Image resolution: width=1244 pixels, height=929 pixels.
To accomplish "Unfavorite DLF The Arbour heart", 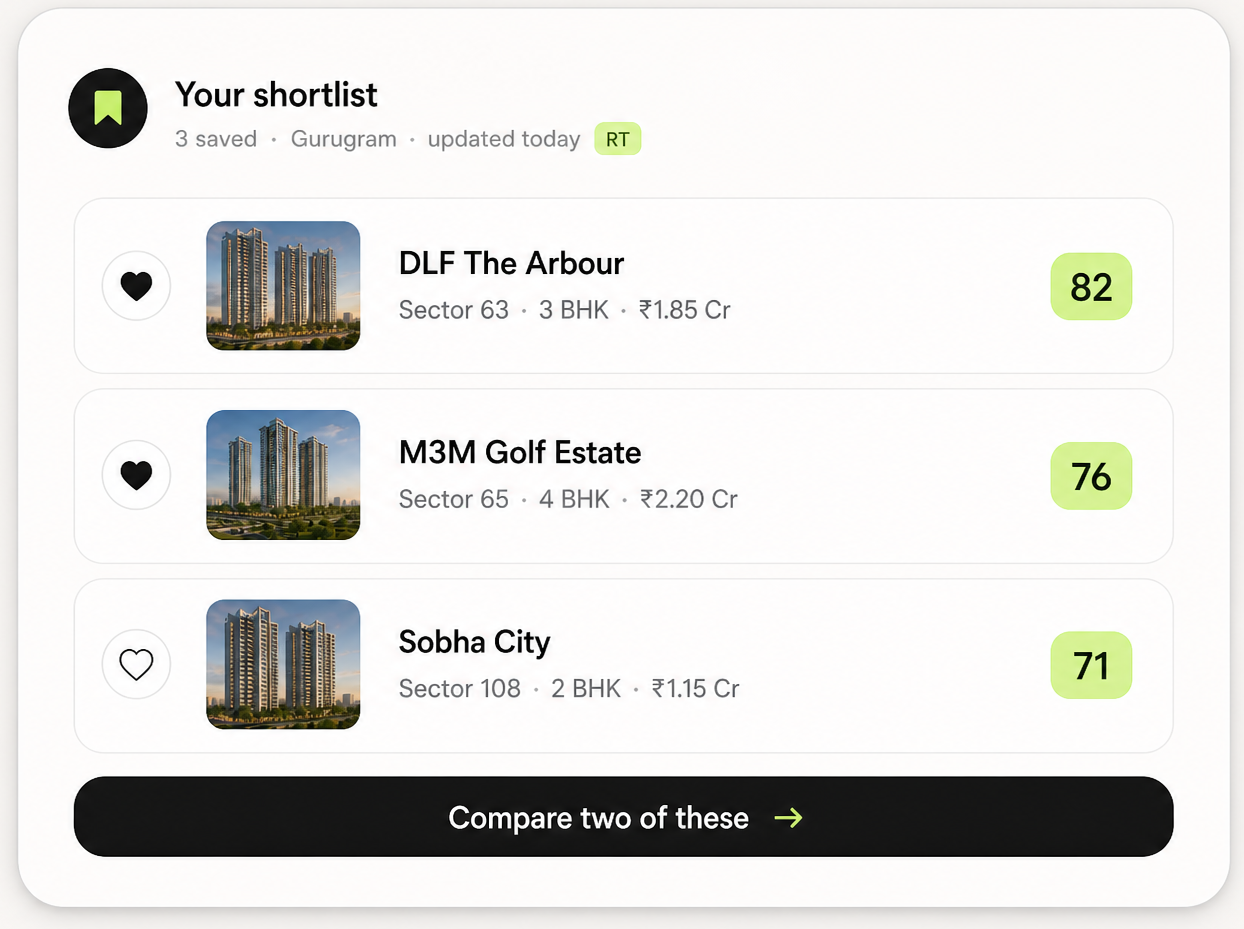I will click(136, 286).
